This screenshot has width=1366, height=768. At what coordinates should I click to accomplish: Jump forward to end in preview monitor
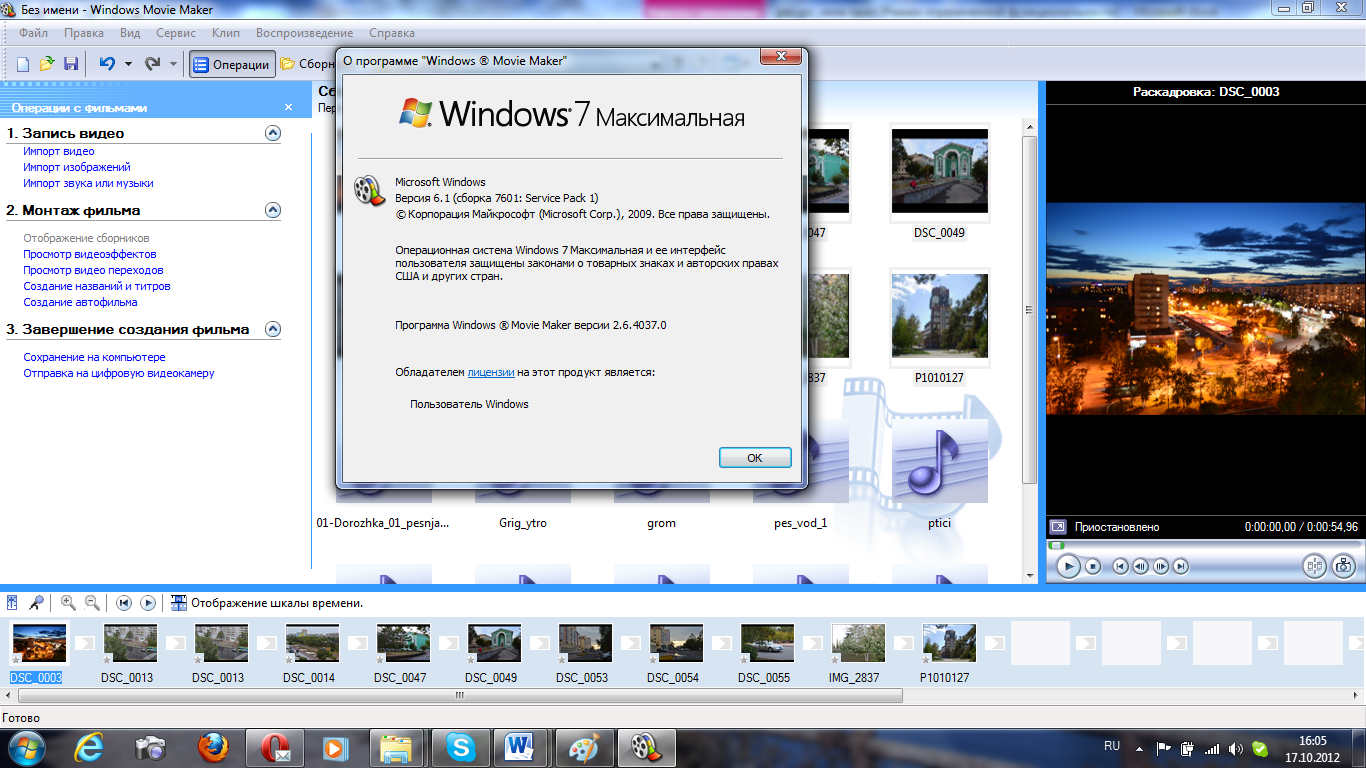[1181, 566]
